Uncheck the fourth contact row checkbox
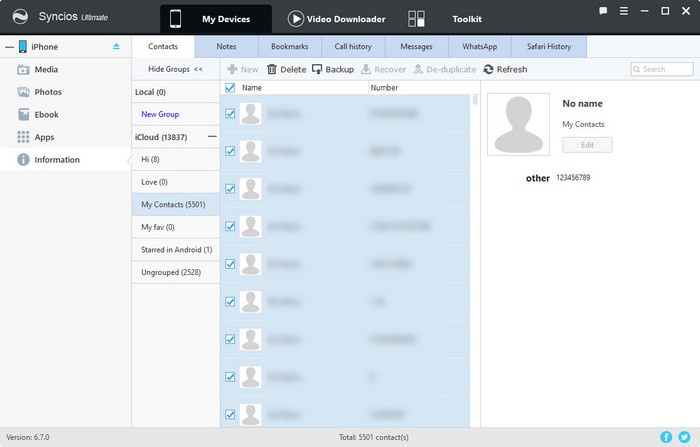This screenshot has width=700, height=447. point(230,226)
